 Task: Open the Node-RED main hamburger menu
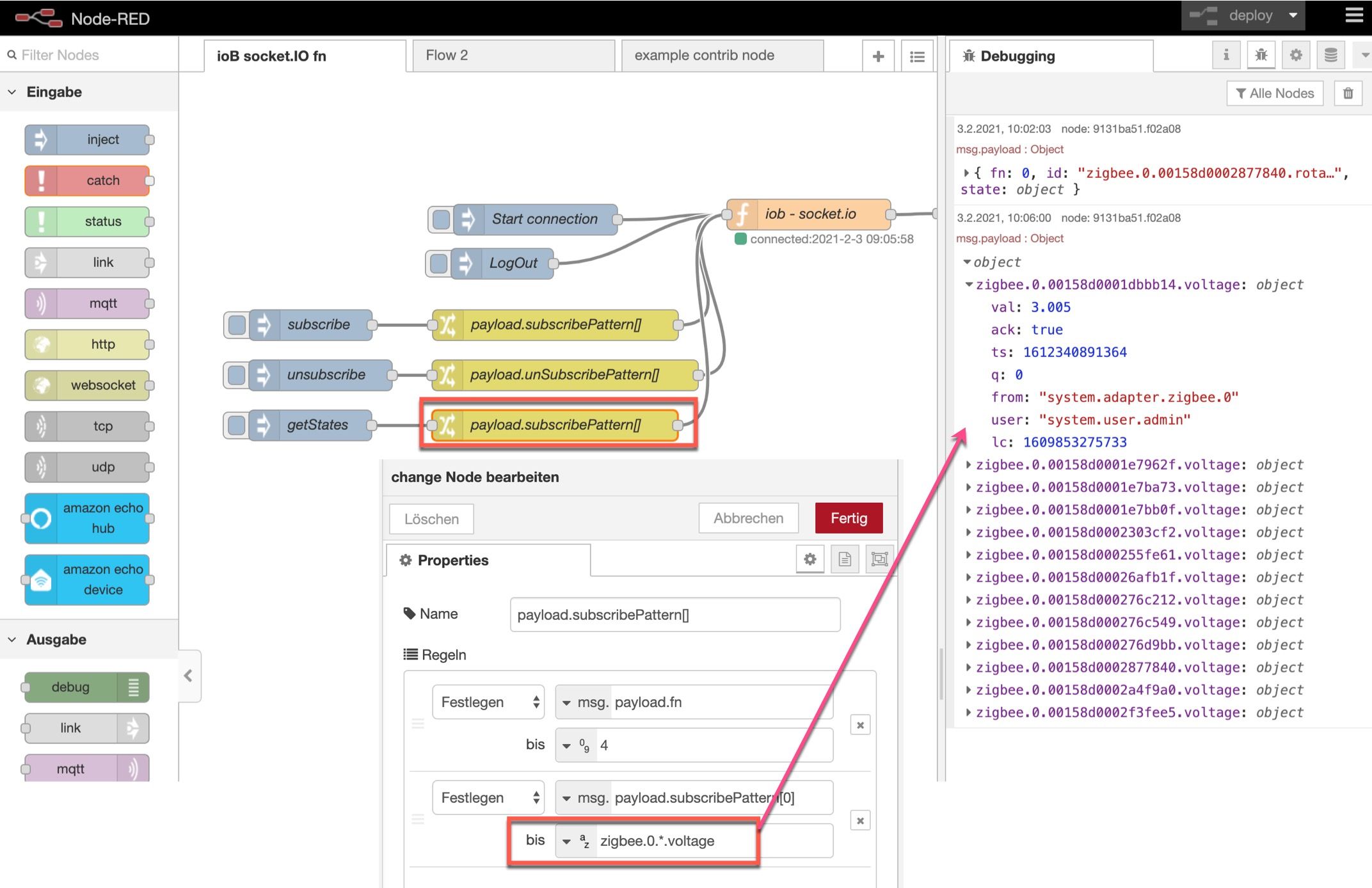(x=1354, y=15)
